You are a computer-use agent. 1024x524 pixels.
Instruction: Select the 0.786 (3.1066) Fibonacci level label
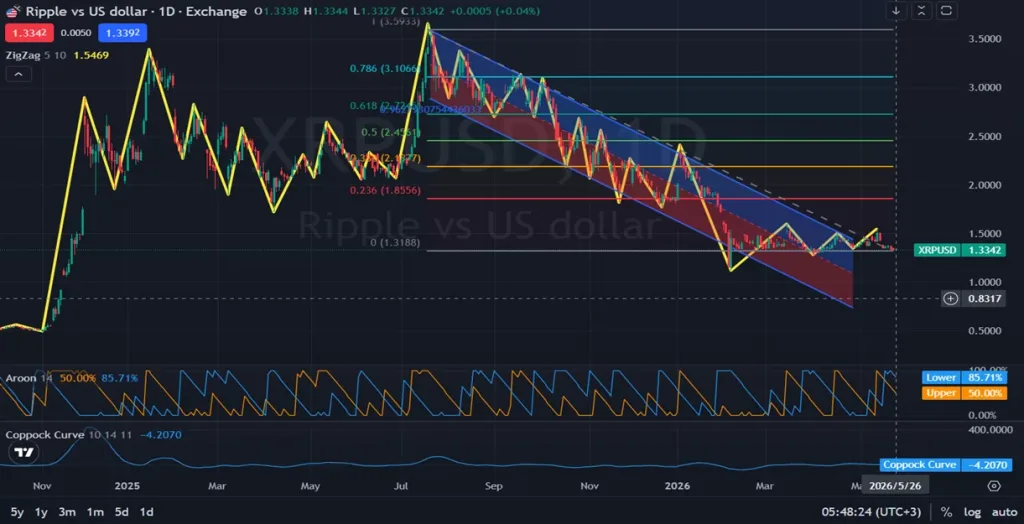pyautogui.click(x=383, y=69)
